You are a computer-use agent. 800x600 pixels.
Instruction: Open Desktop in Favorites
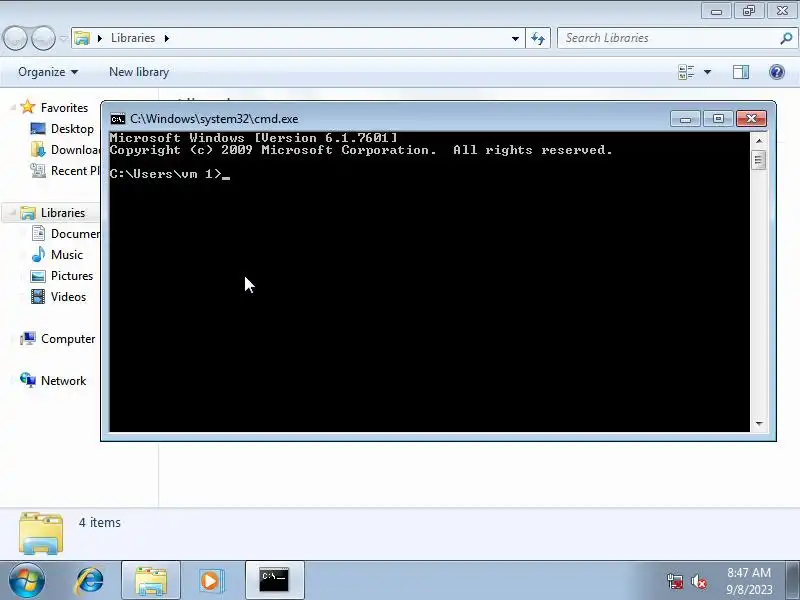[72, 129]
